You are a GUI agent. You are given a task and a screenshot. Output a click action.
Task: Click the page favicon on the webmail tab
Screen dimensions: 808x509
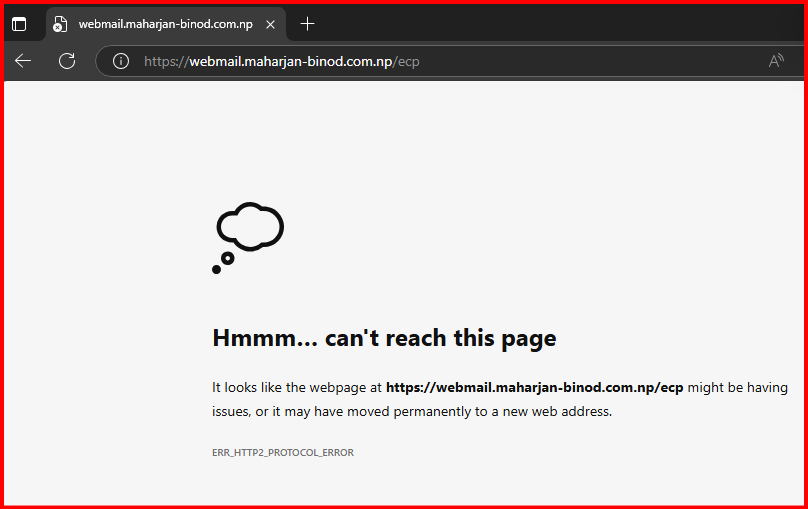pos(61,24)
